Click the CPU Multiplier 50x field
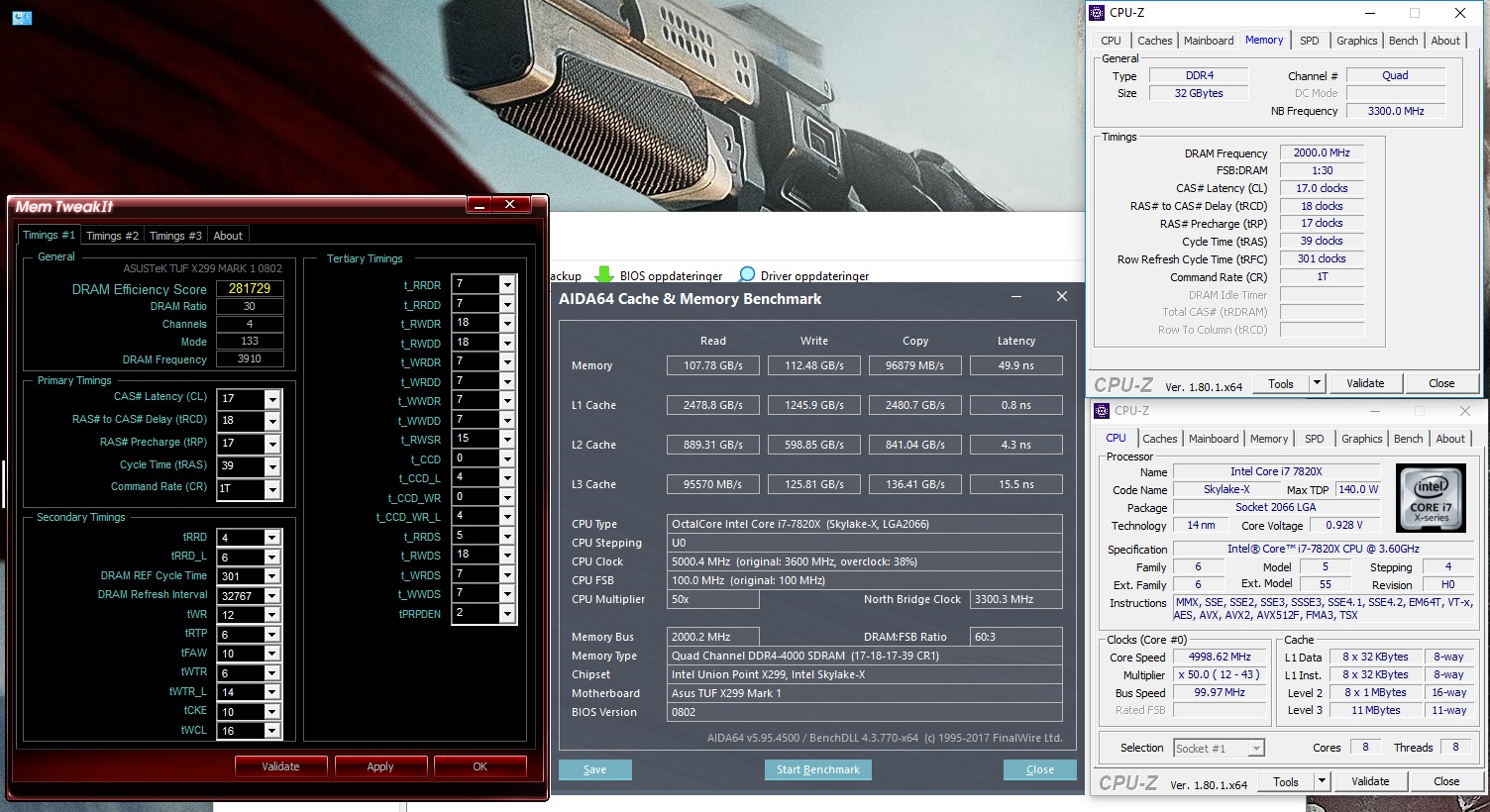 pyautogui.click(x=713, y=599)
